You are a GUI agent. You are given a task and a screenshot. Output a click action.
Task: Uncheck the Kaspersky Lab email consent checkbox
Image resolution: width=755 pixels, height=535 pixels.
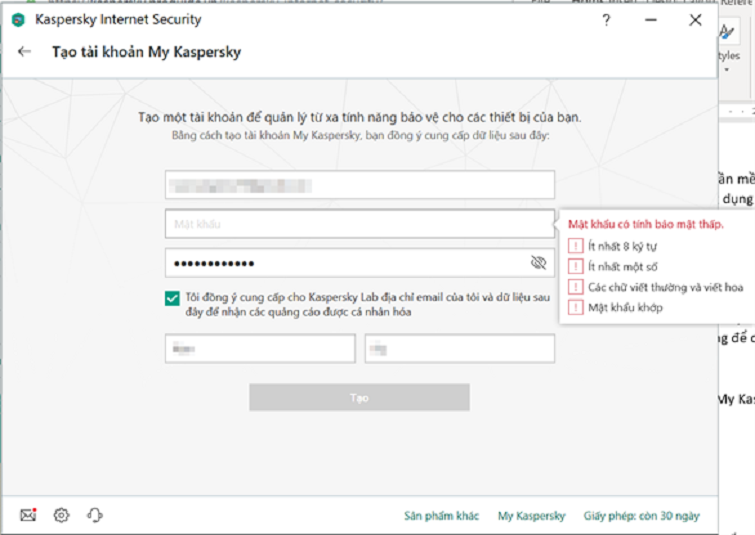tap(172, 298)
